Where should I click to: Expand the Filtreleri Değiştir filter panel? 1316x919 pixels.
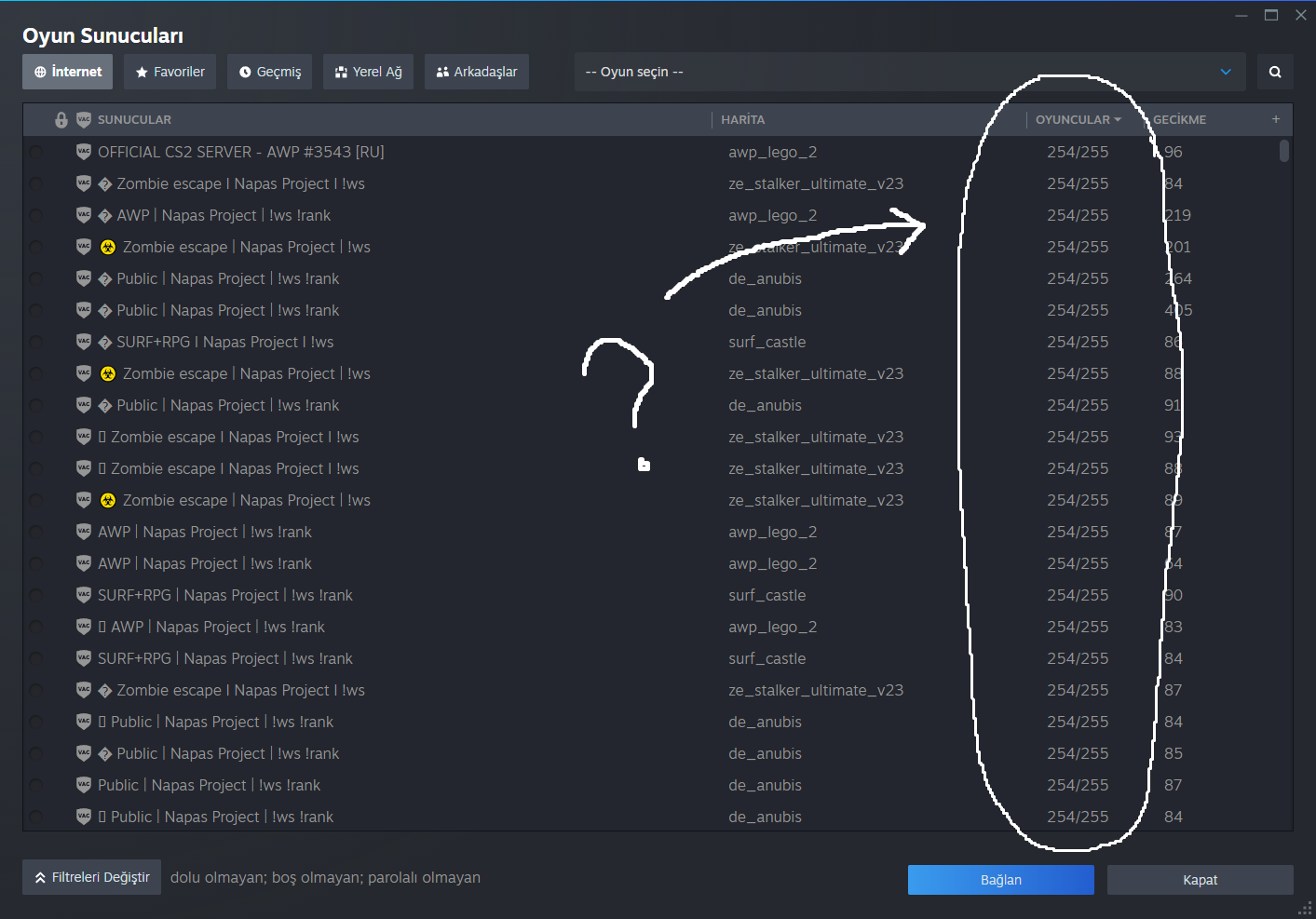[x=91, y=877]
